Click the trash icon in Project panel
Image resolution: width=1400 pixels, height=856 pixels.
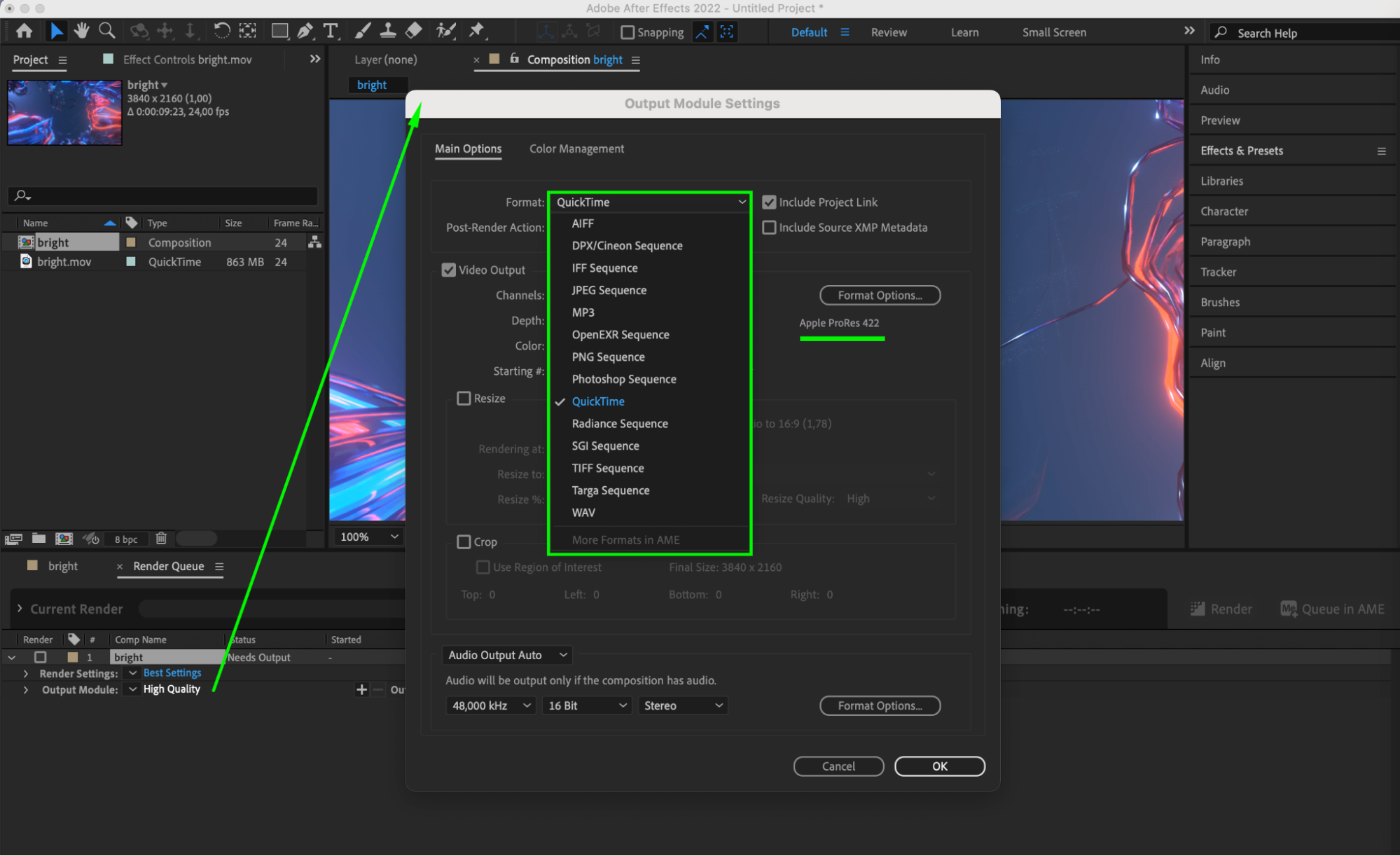click(161, 538)
